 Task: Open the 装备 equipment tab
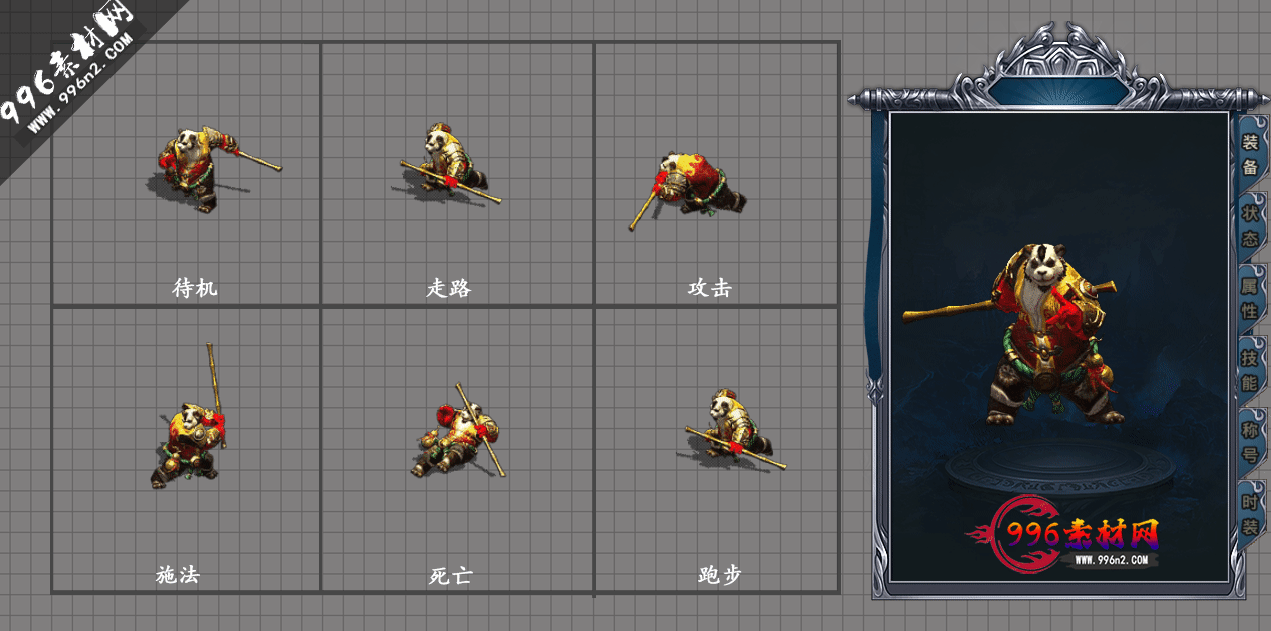pos(1250,154)
